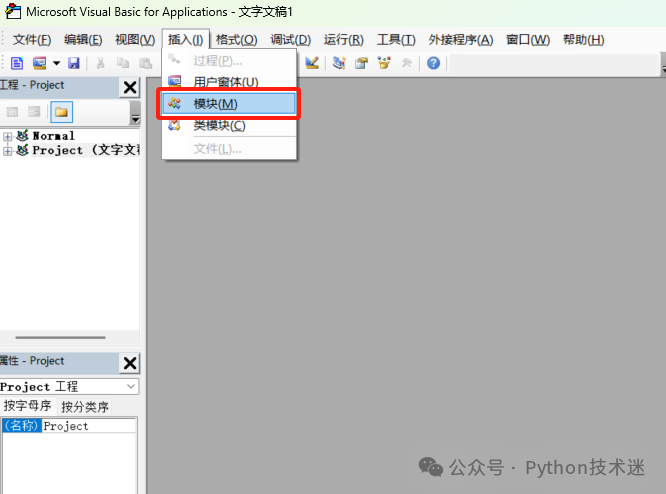
Task: Open the 视图(V) menu
Action: (x=135, y=40)
